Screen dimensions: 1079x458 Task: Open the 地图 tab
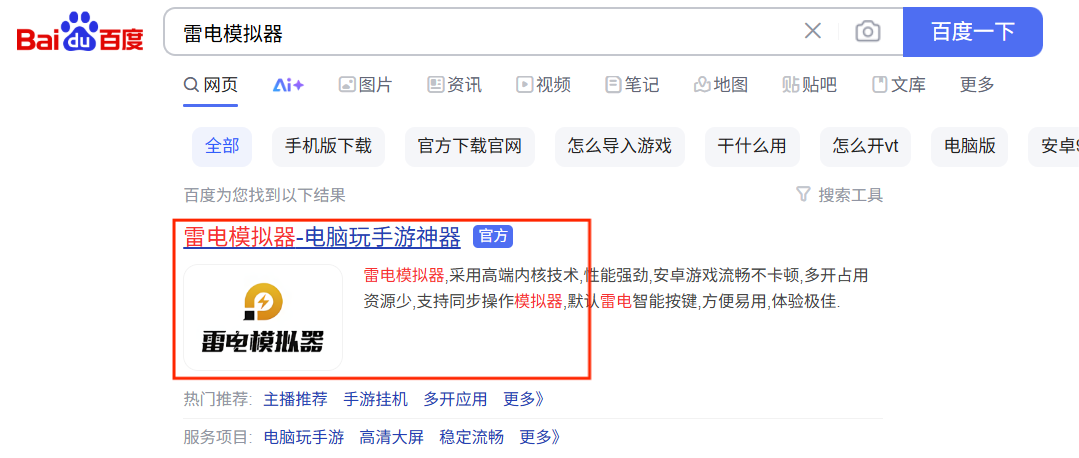[720, 85]
